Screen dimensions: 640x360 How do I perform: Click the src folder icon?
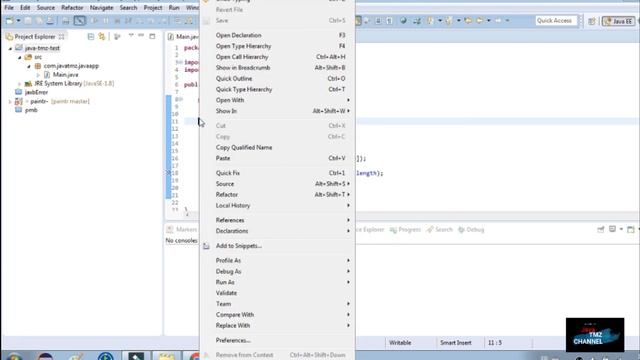point(28,57)
